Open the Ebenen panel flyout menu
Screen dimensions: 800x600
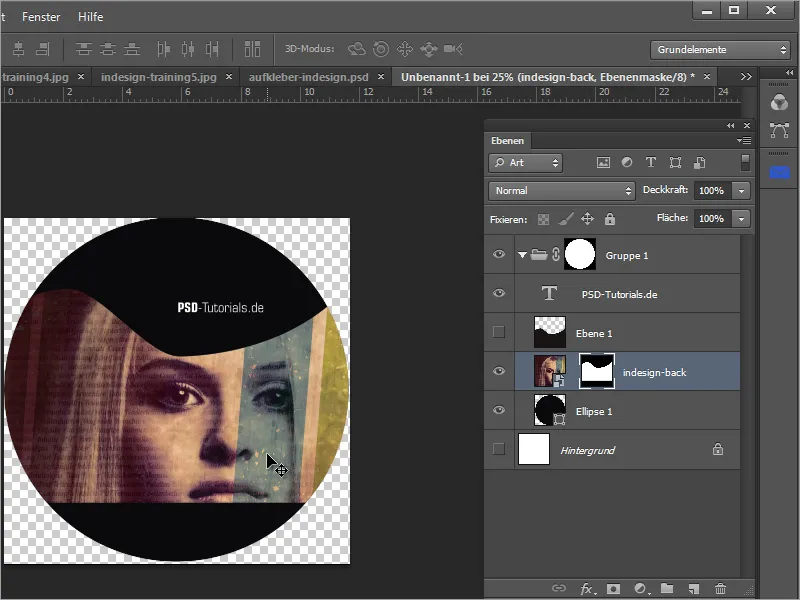[x=744, y=140]
